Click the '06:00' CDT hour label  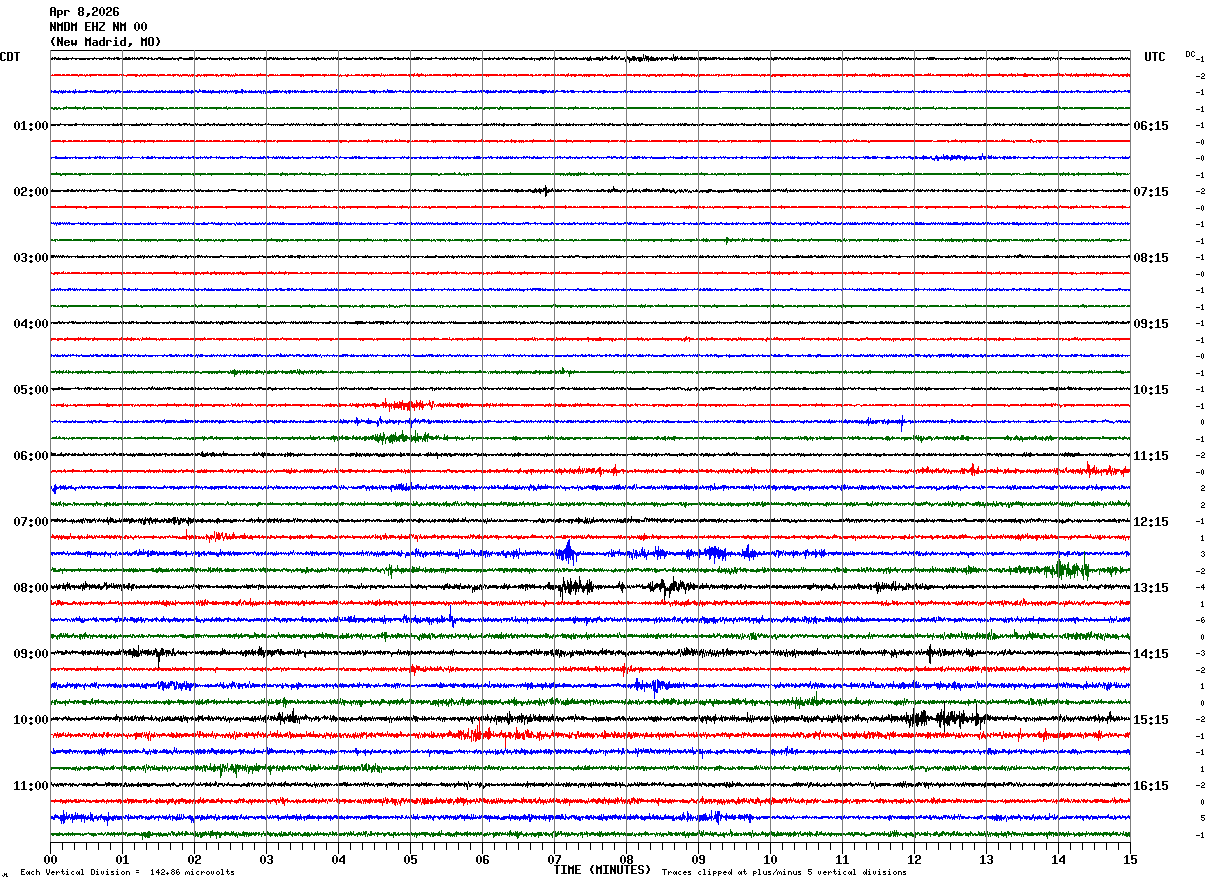pos(31,456)
